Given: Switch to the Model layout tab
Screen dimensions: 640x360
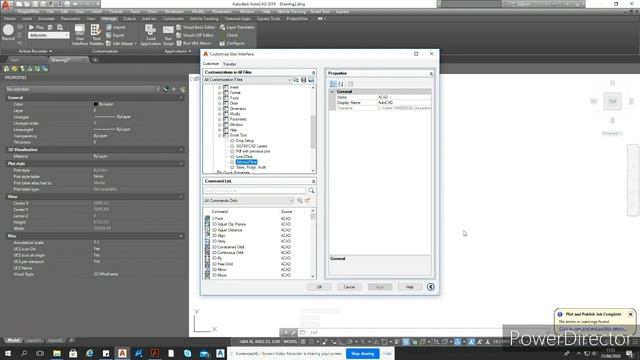Looking at the screenshot, I should pos(13,340).
